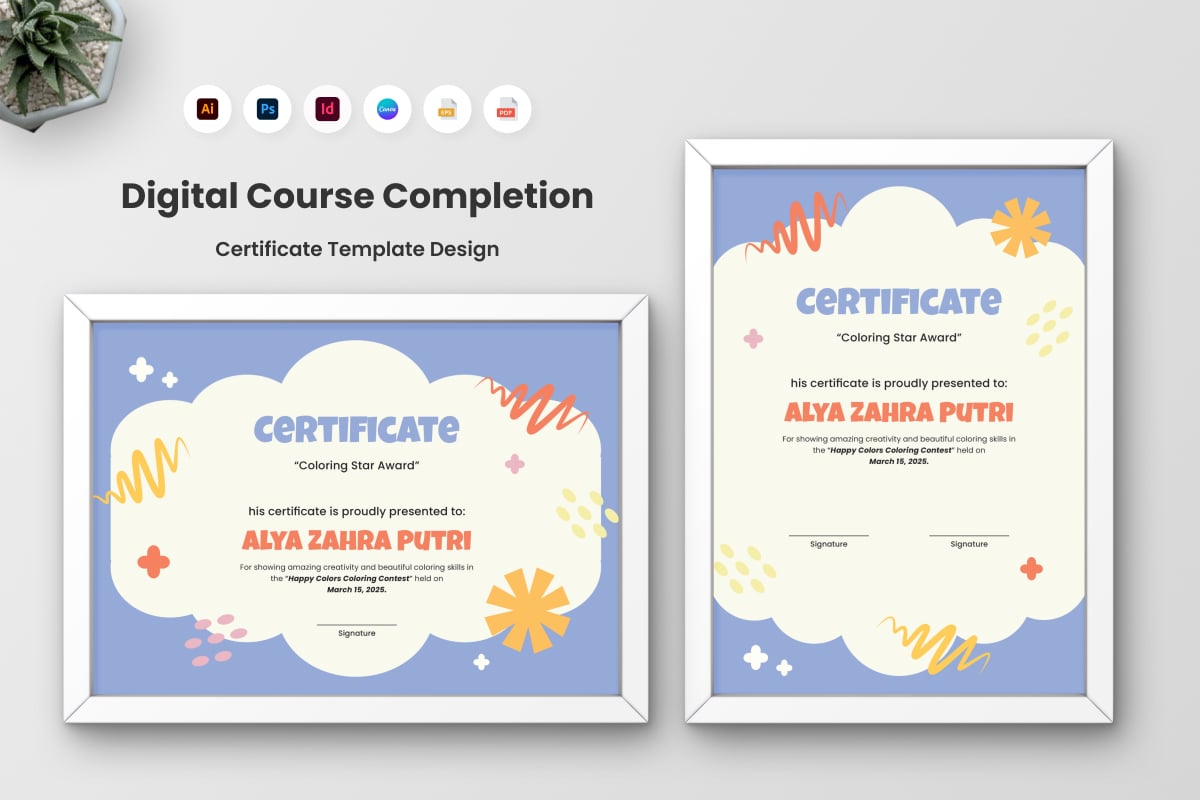Open the Canva format icon
The height and width of the screenshot is (800, 1200).
(x=387, y=109)
